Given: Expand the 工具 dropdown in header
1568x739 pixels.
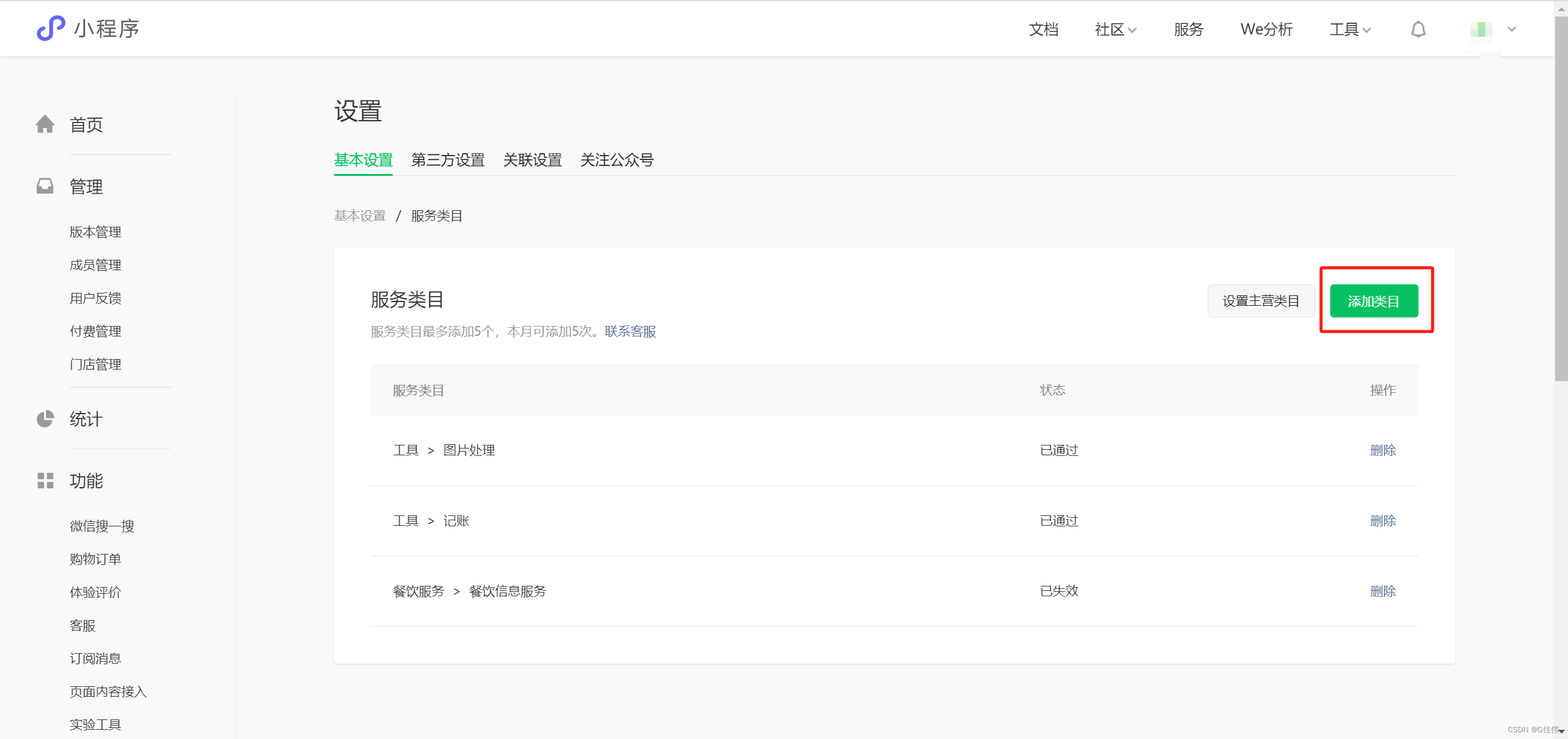Looking at the screenshot, I should point(1350,29).
